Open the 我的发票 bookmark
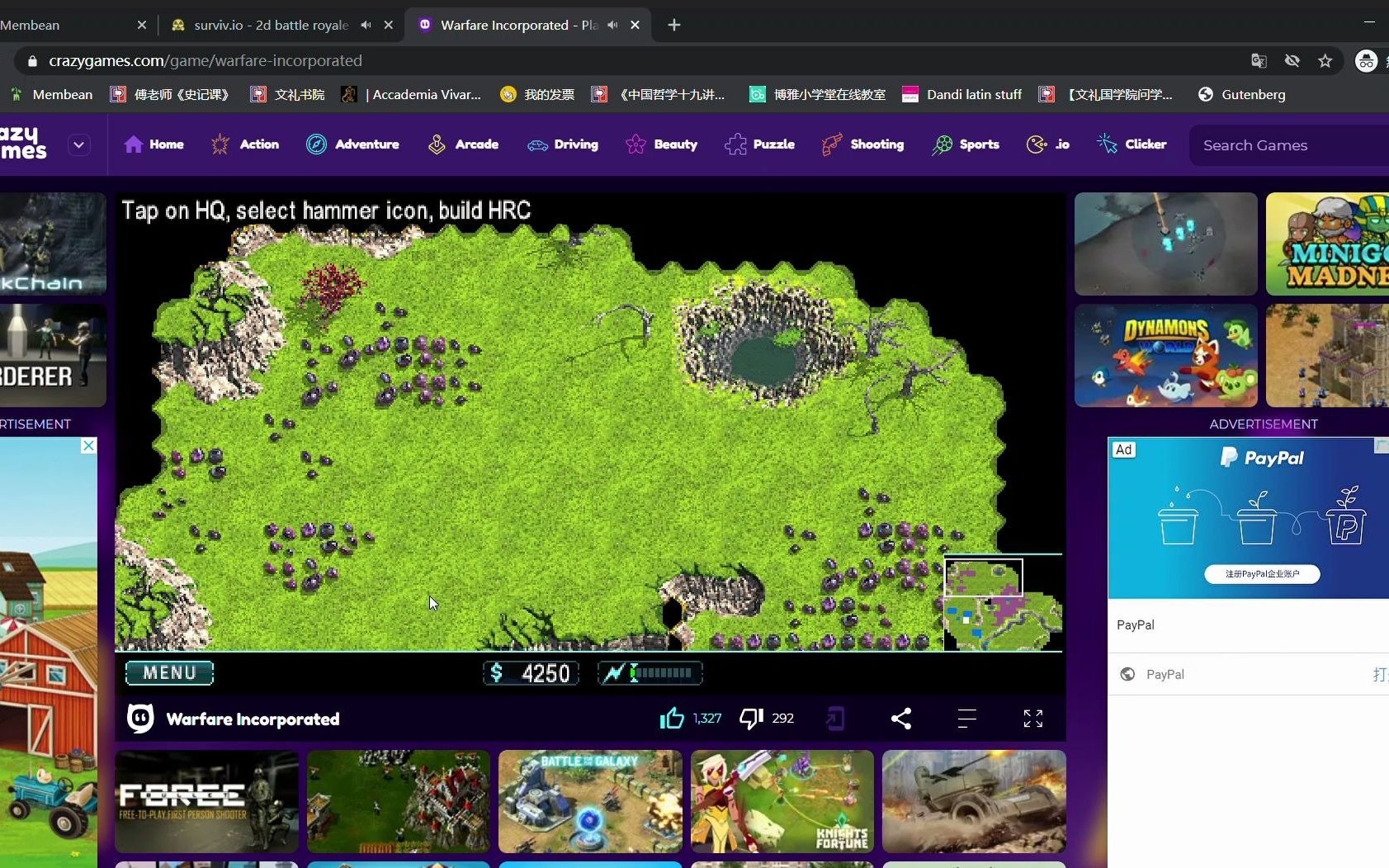Image resolution: width=1389 pixels, height=868 pixels. (537, 94)
